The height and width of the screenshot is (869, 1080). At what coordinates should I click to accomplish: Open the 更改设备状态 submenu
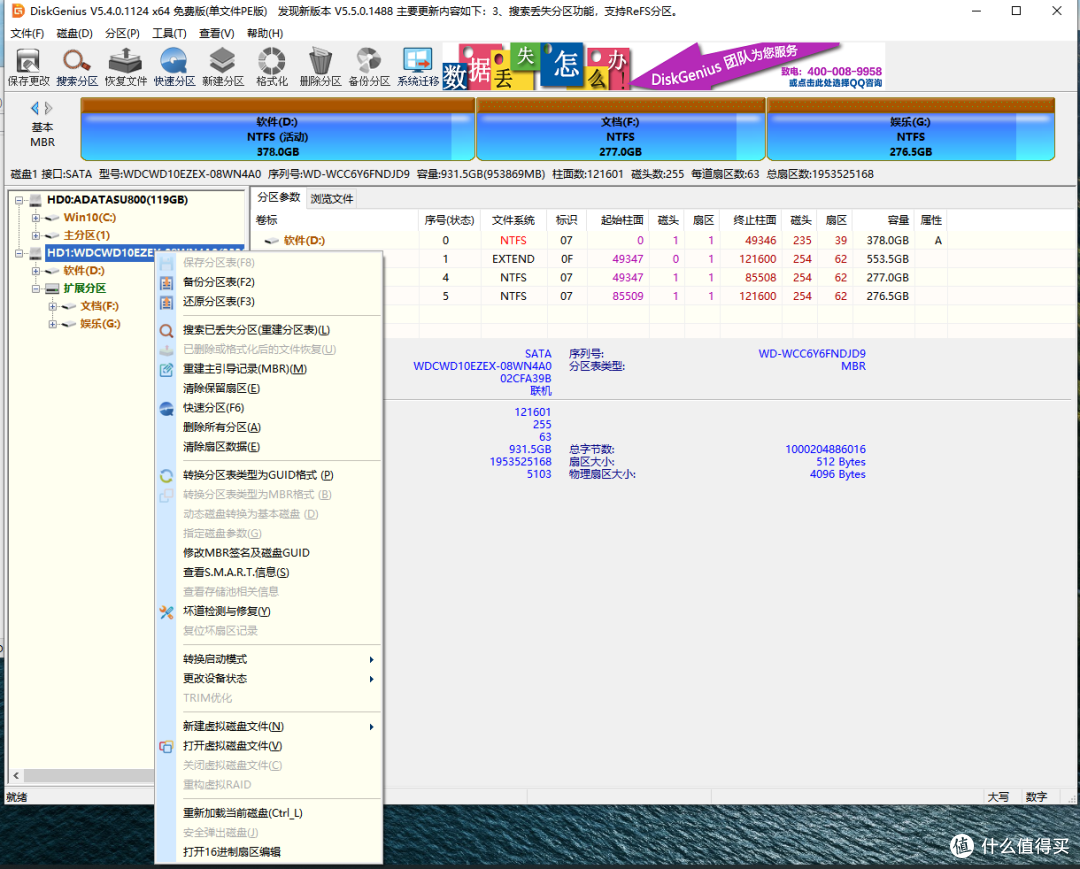pyautogui.click(x=269, y=679)
